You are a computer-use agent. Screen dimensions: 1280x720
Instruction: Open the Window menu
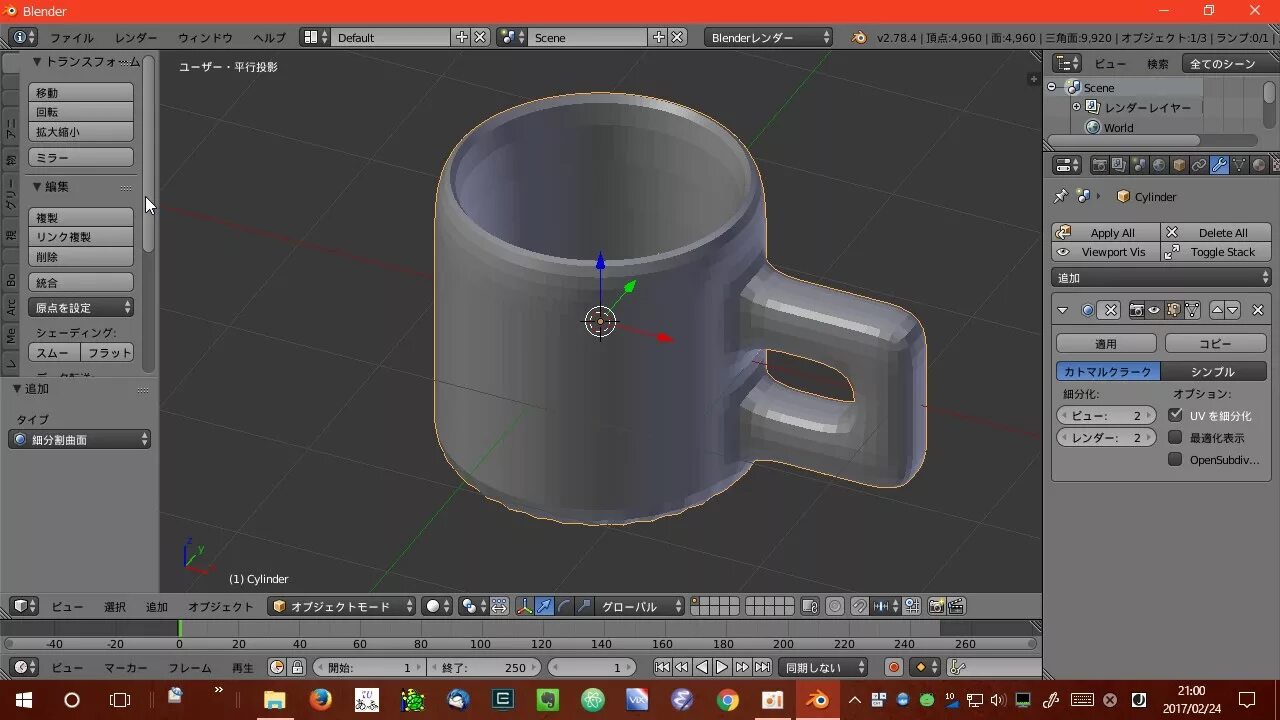pos(205,37)
